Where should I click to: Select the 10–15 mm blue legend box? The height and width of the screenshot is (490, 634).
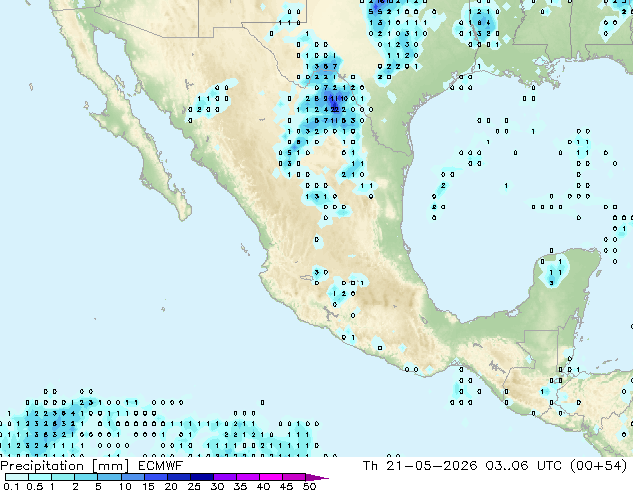tap(132, 477)
